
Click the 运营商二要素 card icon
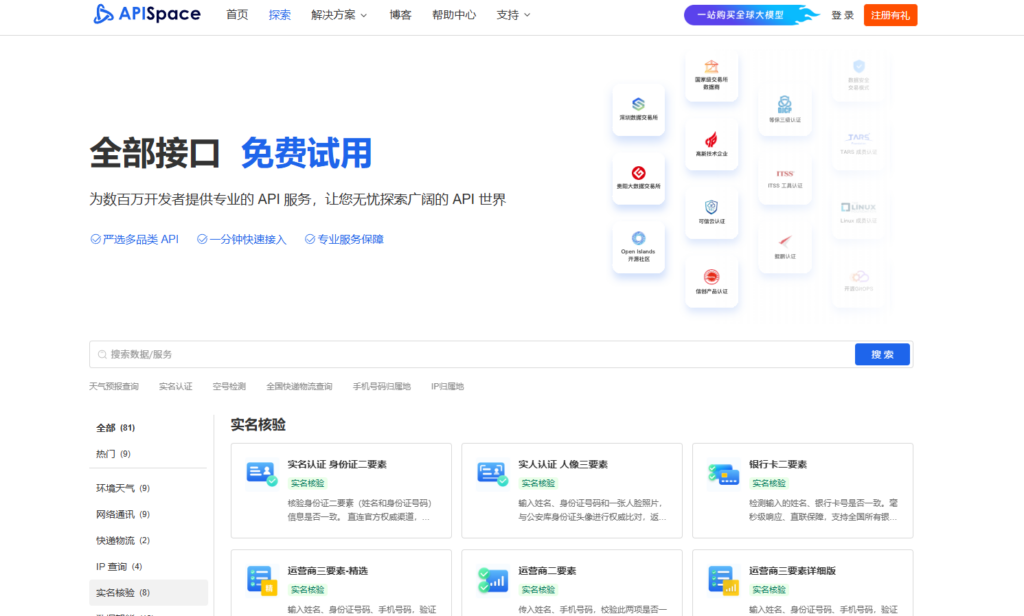(491, 579)
